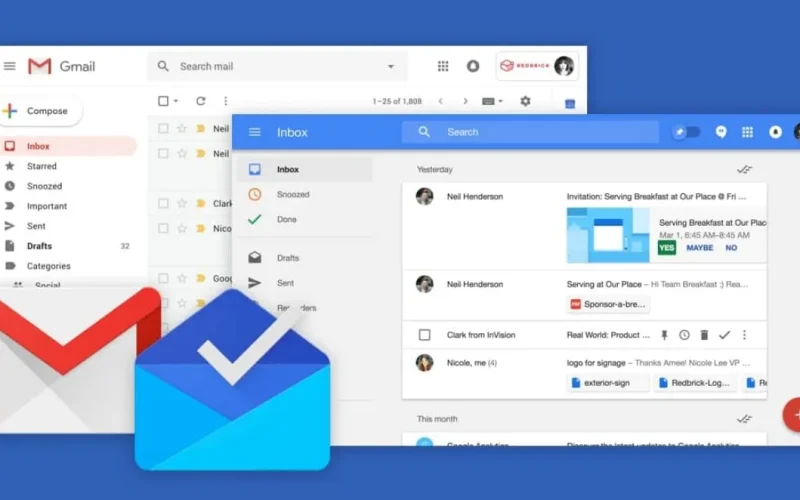This screenshot has height=500, width=800.
Task: Go to newer messages arrow in Gmail
Action: pos(440,101)
